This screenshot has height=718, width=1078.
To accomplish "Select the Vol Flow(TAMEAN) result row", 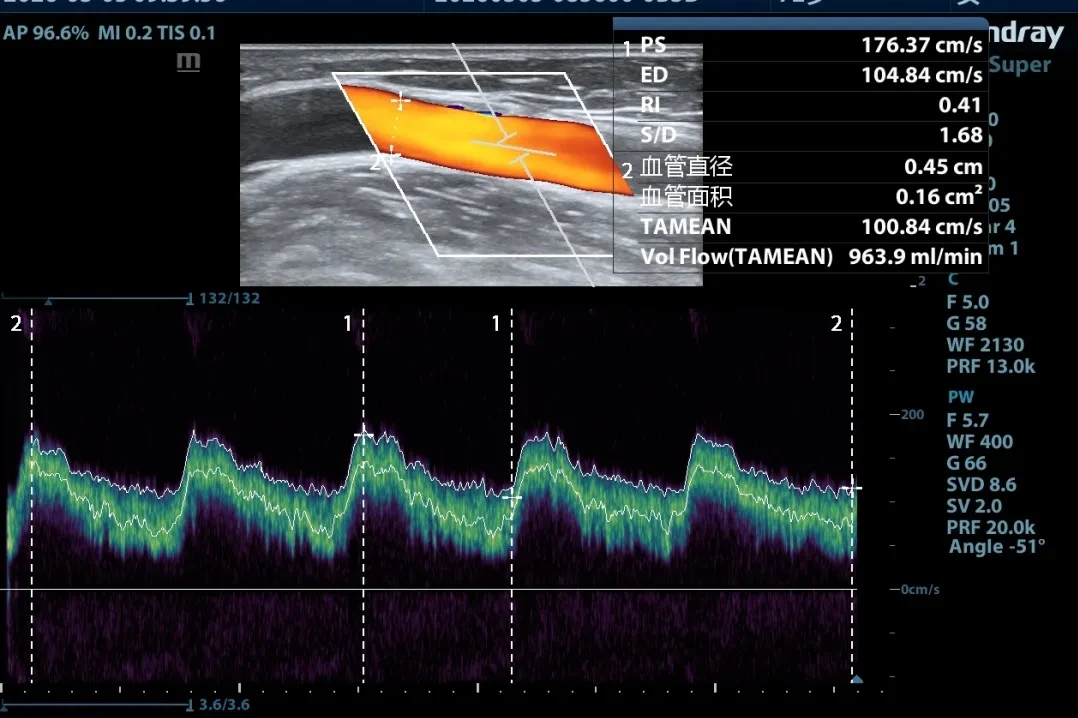I will pos(801,257).
